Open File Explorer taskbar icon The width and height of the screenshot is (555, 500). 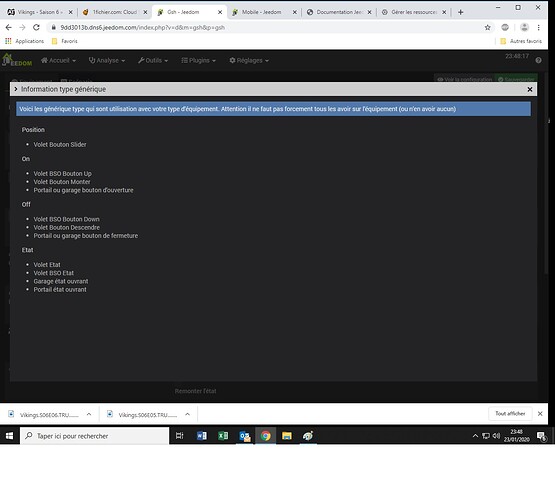(287, 436)
